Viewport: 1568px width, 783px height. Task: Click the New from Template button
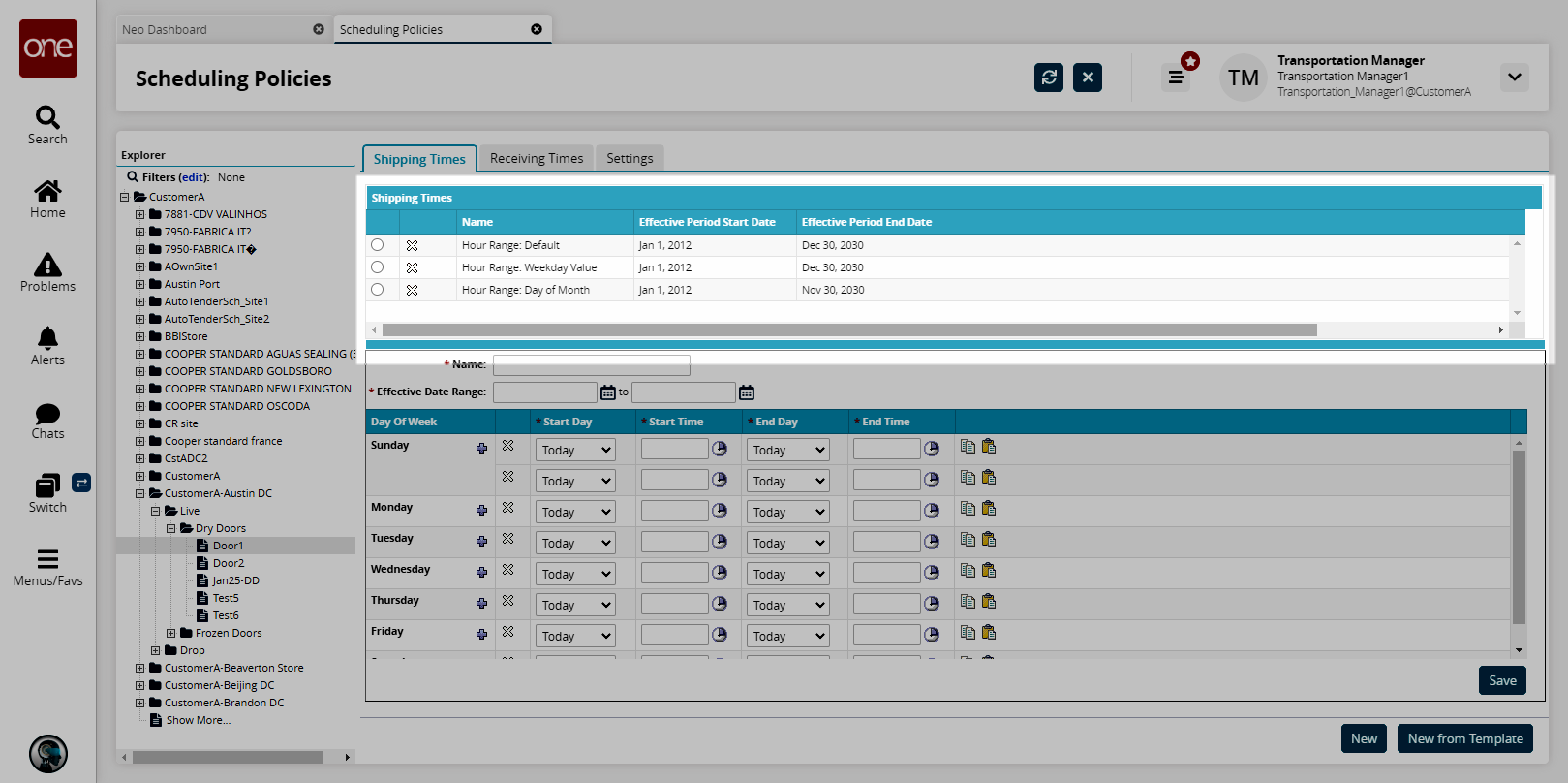click(x=1464, y=738)
